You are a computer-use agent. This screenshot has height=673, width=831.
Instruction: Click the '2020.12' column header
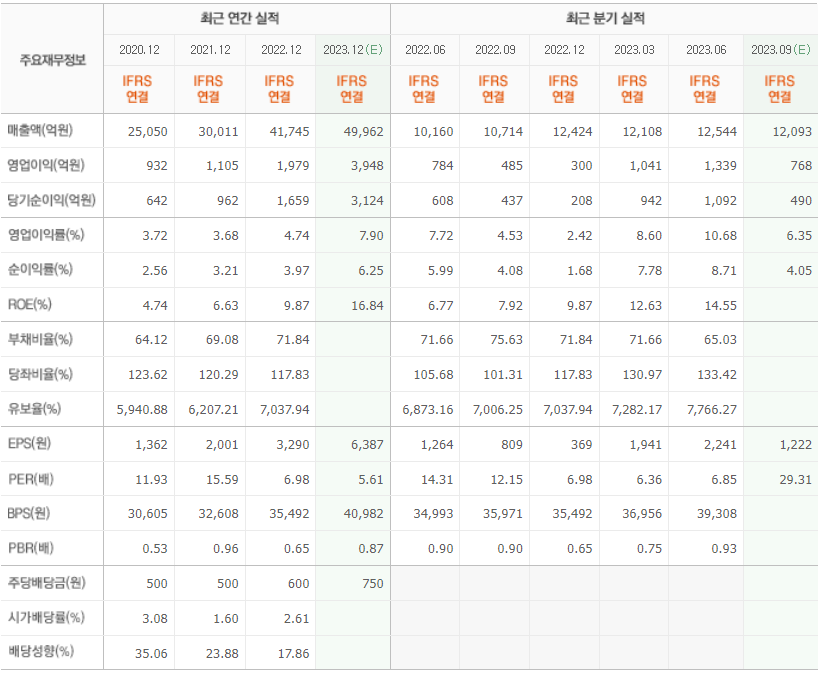(x=139, y=50)
